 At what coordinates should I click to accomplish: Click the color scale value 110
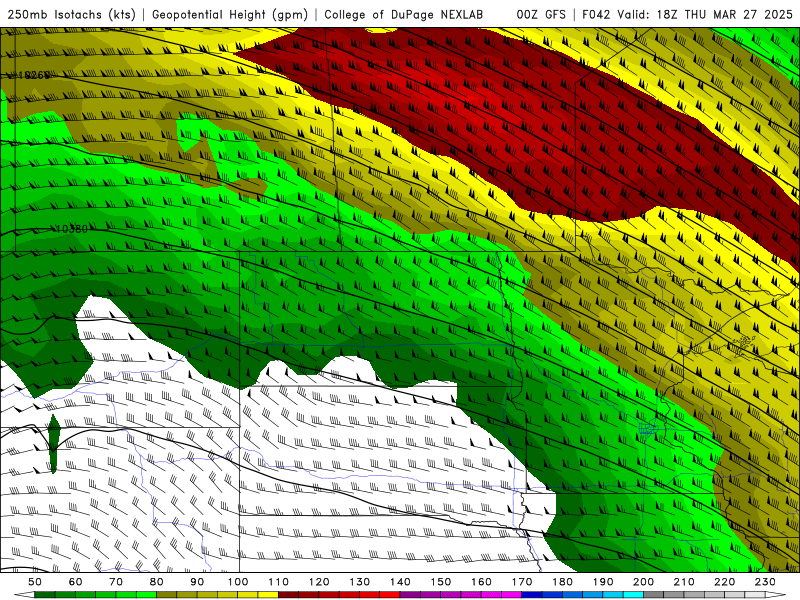tap(279, 582)
